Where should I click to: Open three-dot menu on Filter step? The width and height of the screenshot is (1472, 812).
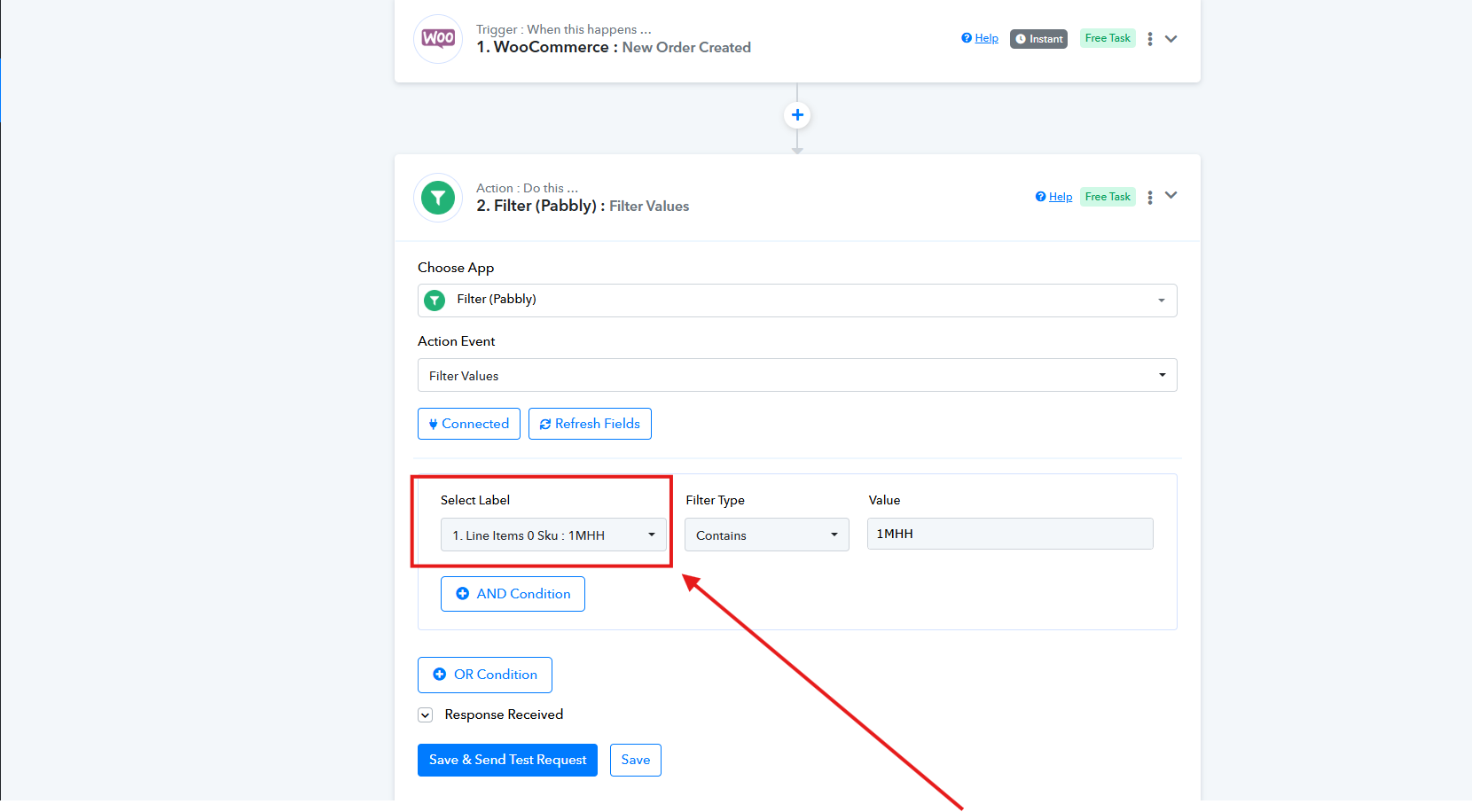pos(1150,198)
